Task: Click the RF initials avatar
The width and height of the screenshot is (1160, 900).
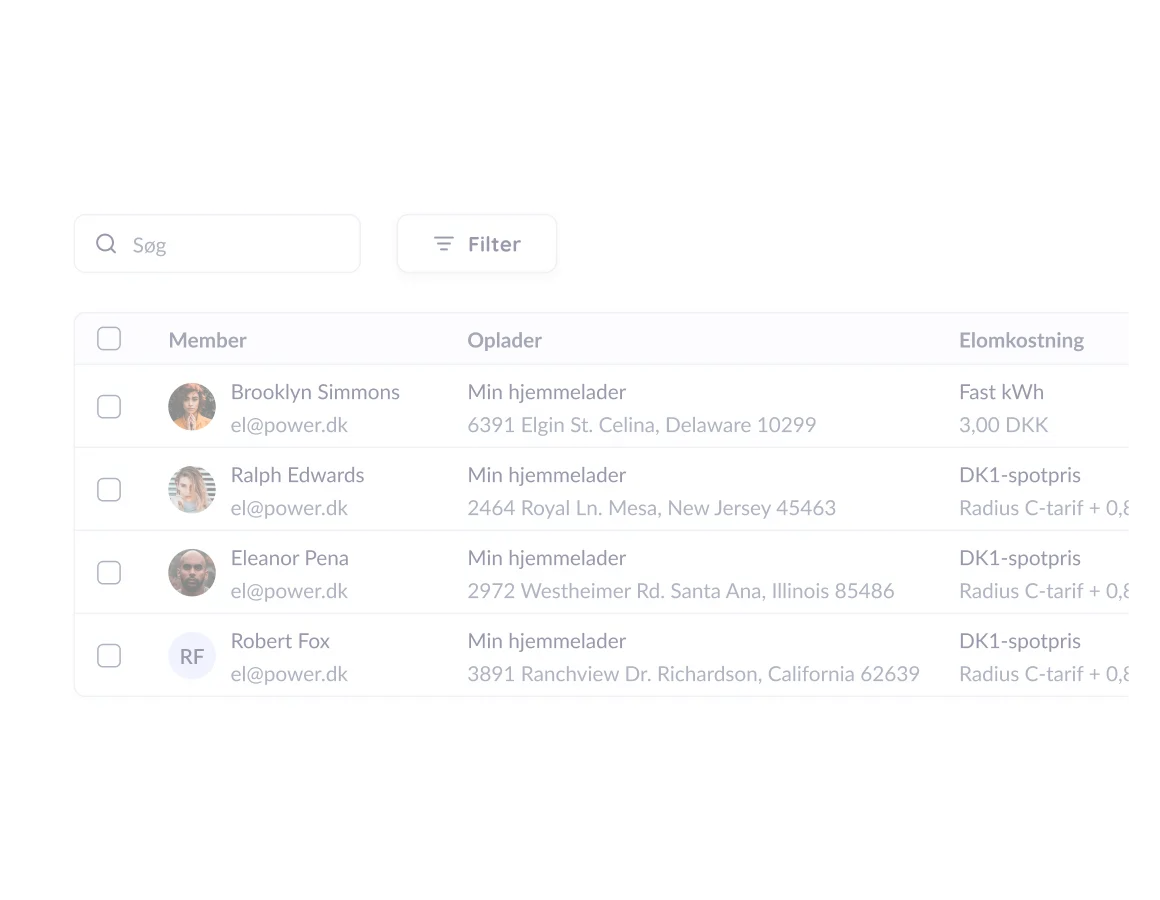Action: [192, 656]
